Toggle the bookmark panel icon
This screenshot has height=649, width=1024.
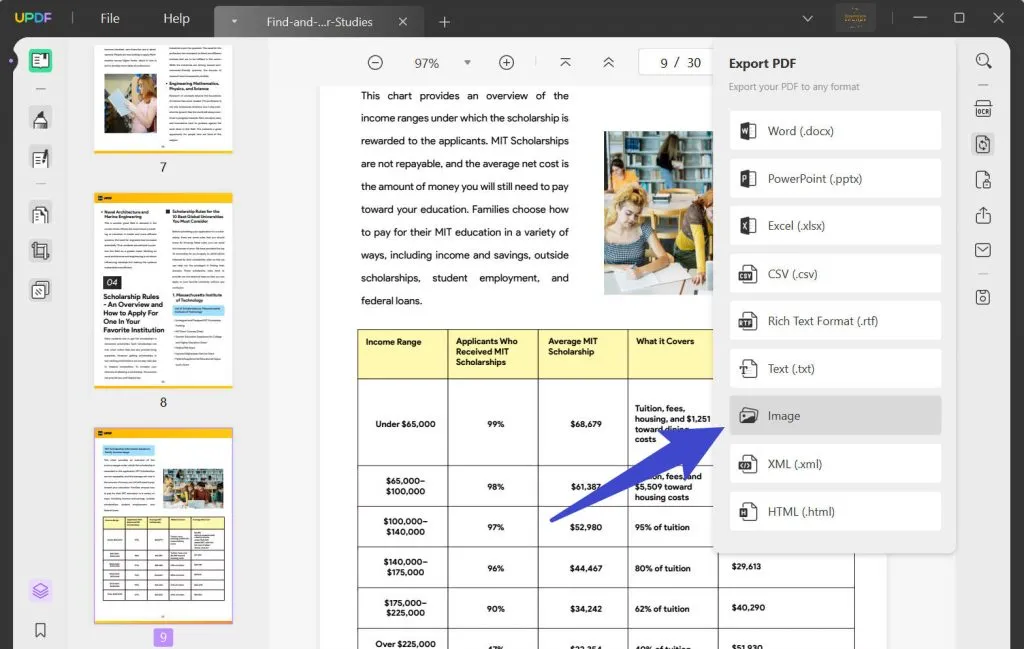click(41, 630)
